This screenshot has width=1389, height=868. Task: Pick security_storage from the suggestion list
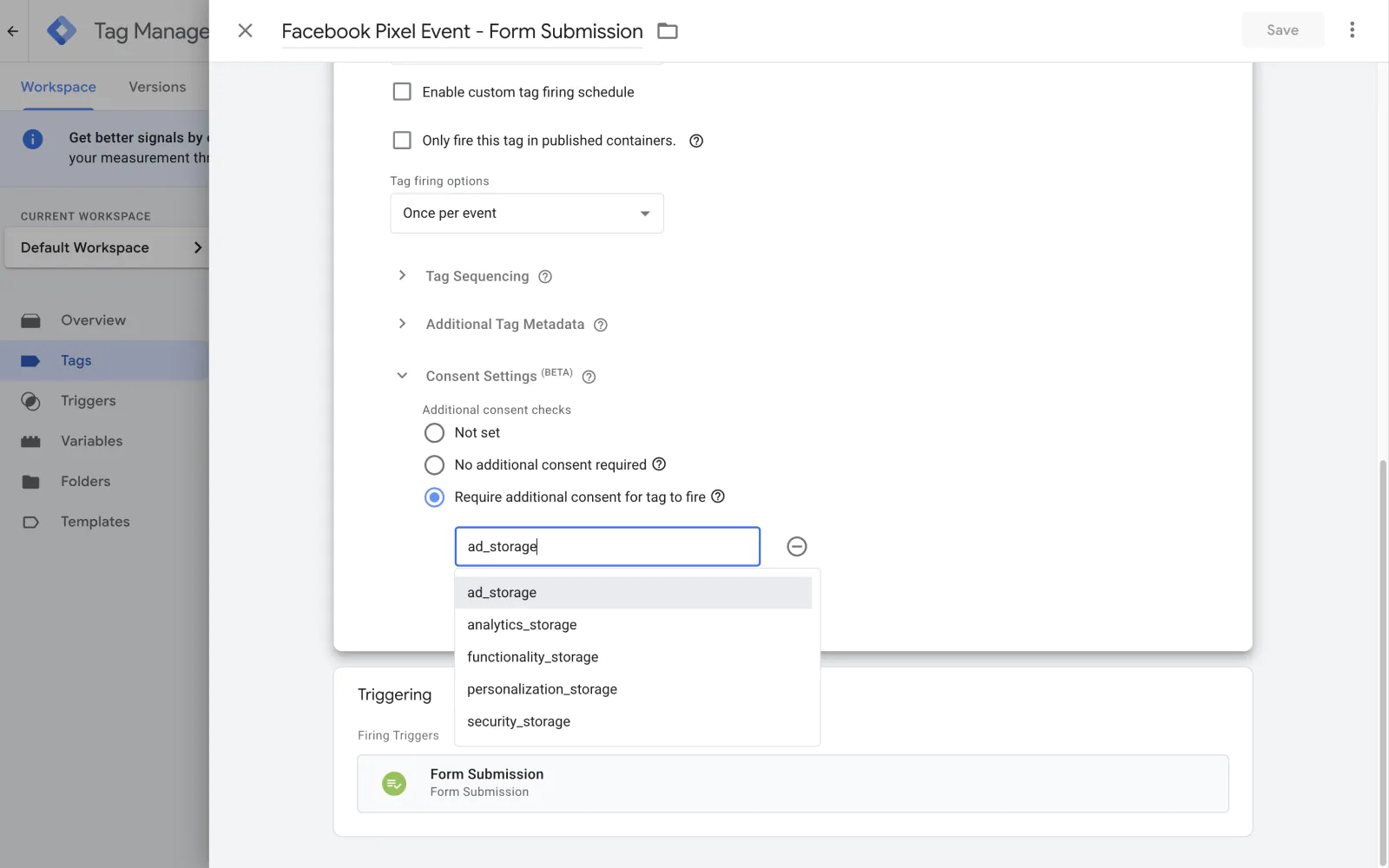point(518,721)
